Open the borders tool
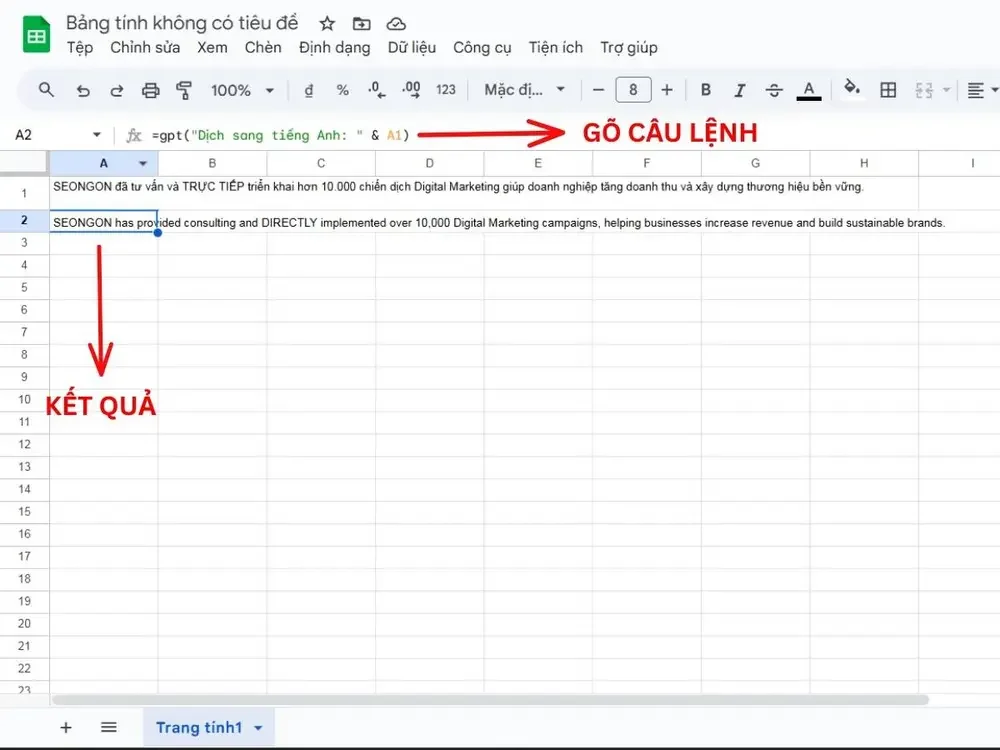Screen dimensions: 1000x750 pyautogui.click(x=888, y=90)
